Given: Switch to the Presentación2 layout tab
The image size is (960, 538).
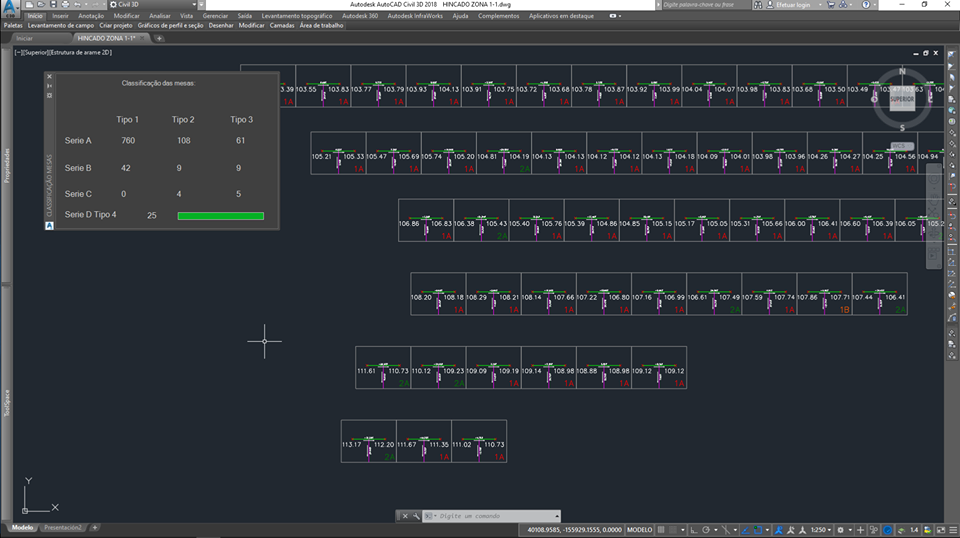Looking at the screenshot, I should click(x=62, y=528).
